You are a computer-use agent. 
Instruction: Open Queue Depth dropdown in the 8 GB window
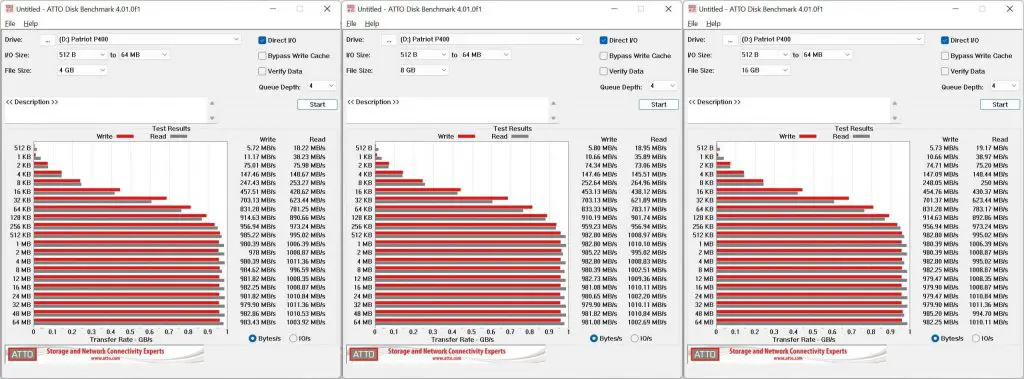click(x=663, y=86)
